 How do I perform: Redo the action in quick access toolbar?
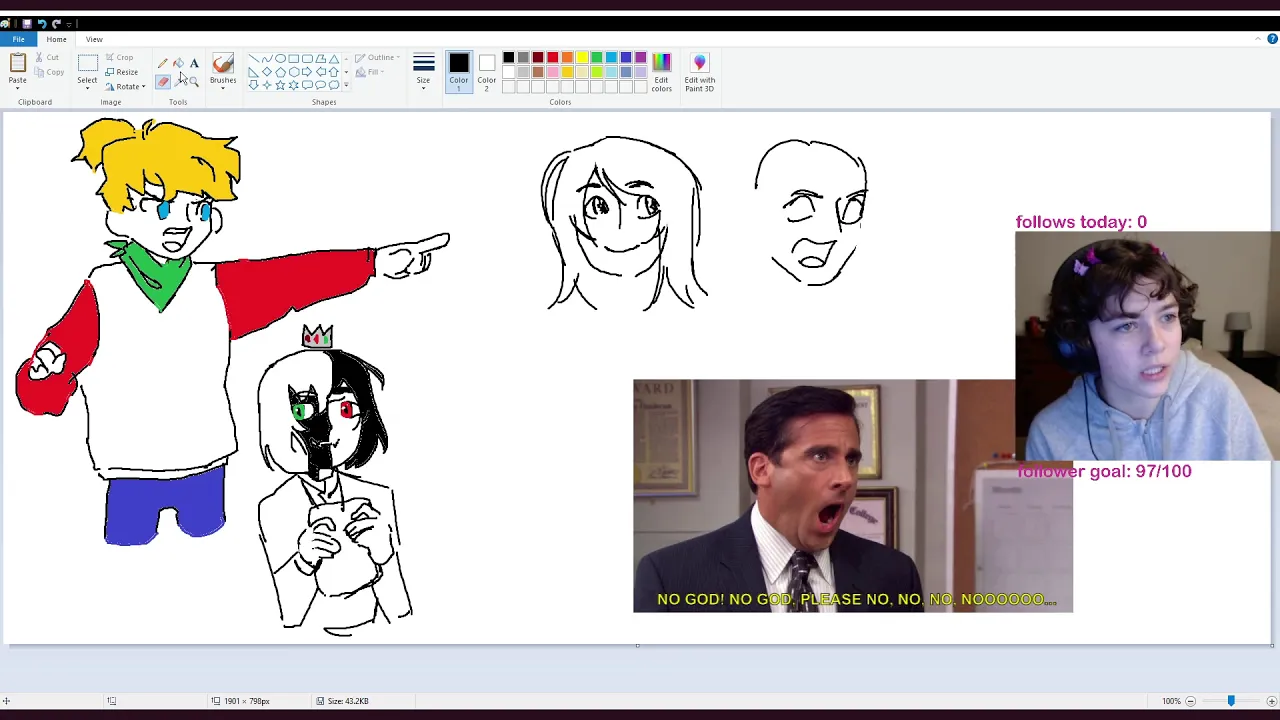[x=56, y=23]
